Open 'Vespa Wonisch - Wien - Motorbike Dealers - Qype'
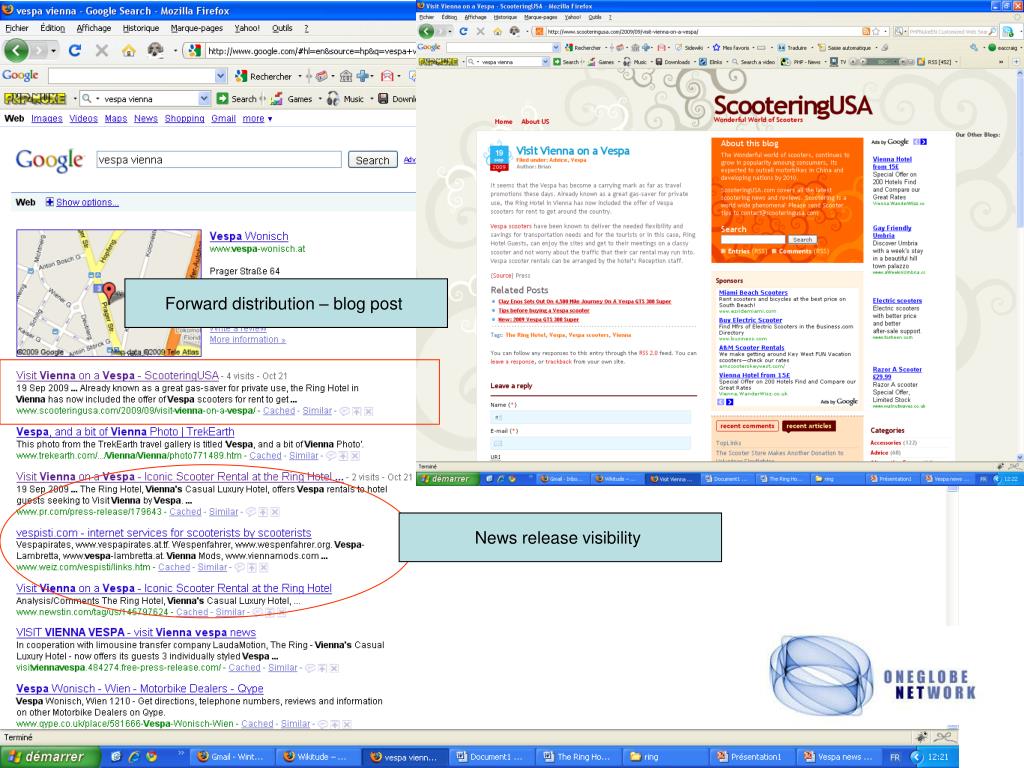 pos(140,688)
